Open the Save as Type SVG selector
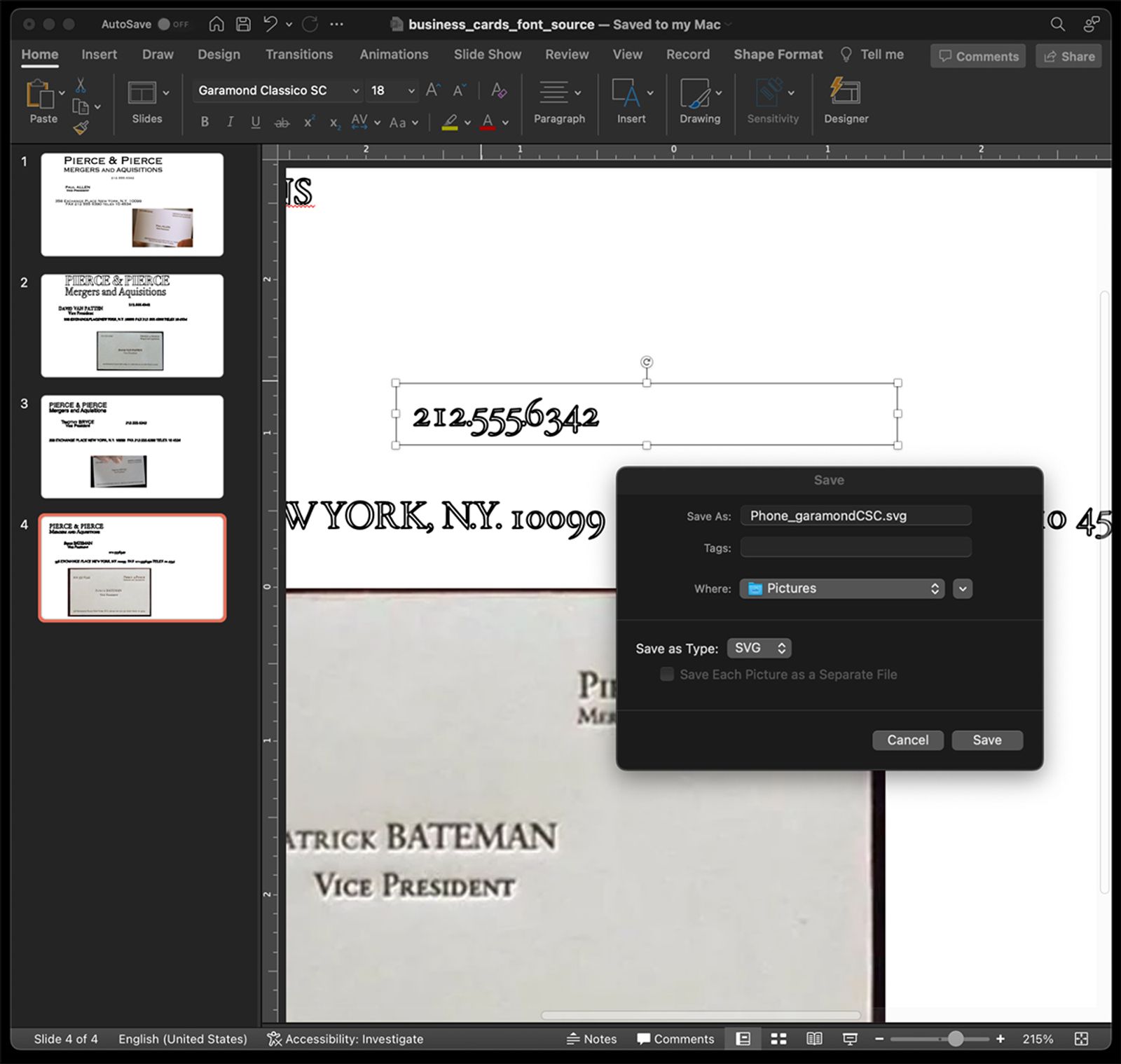Image resolution: width=1121 pixels, height=1064 pixels. point(759,648)
